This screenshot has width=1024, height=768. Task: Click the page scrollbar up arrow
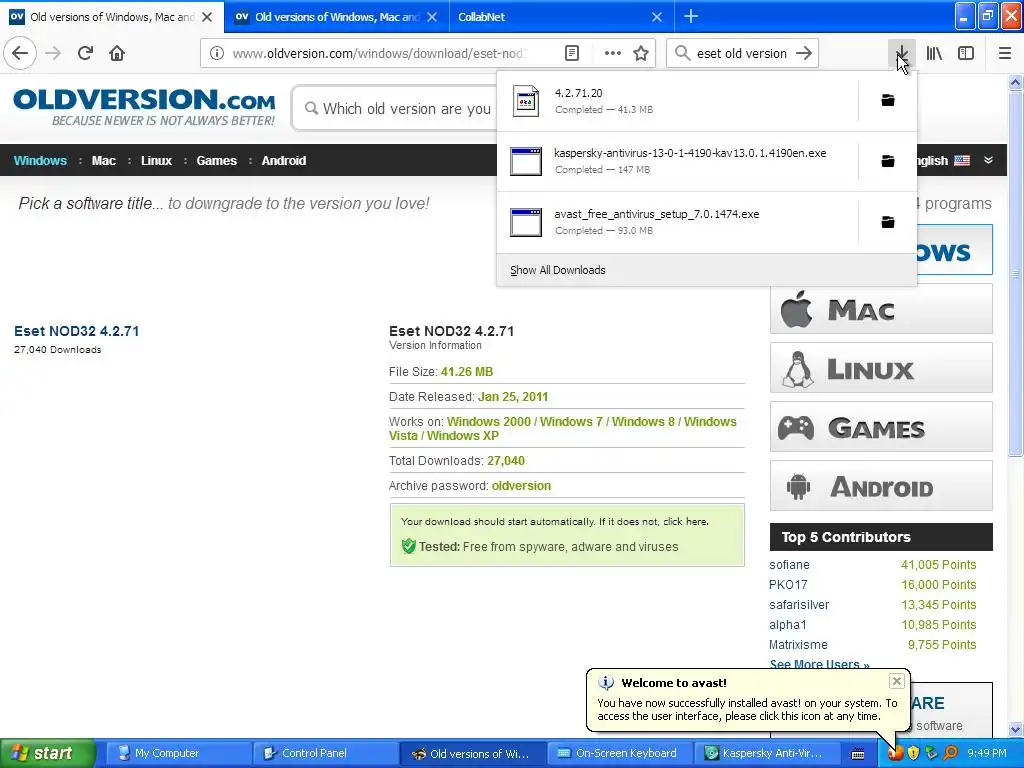click(1016, 82)
